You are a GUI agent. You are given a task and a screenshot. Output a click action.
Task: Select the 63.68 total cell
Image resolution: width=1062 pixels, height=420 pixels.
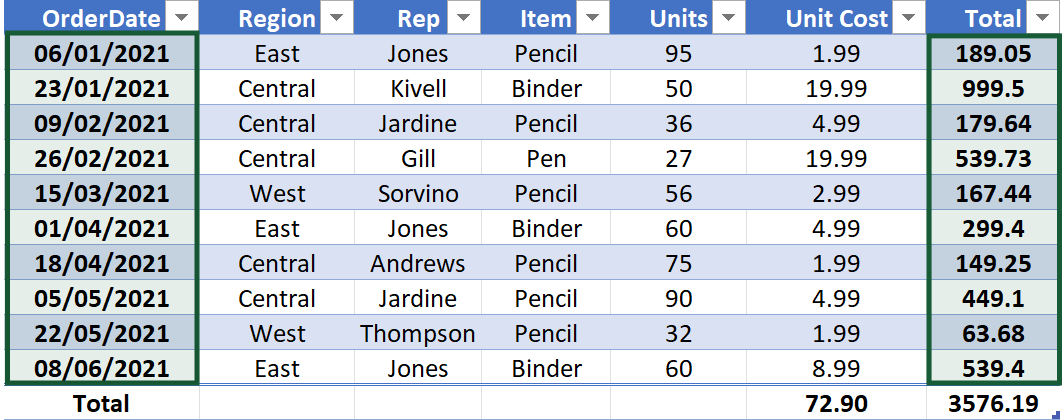coord(993,333)
